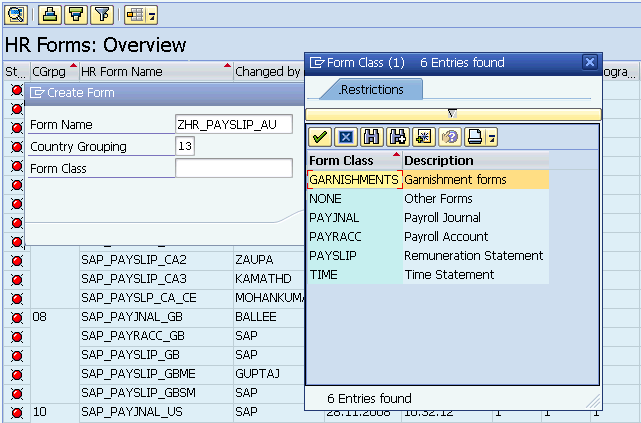
Task: Click the sort descending toolbar icon
Action: point(76,14)
